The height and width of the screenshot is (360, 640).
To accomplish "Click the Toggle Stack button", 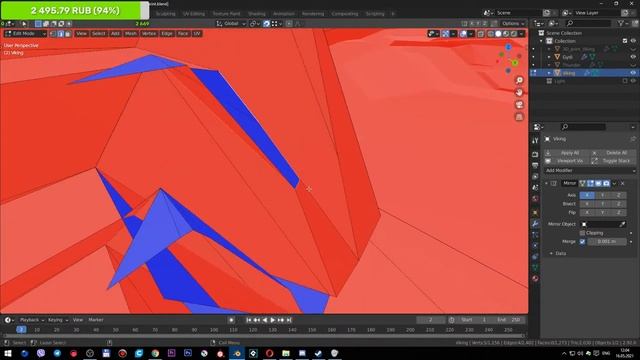I will [x=613, y=161].
